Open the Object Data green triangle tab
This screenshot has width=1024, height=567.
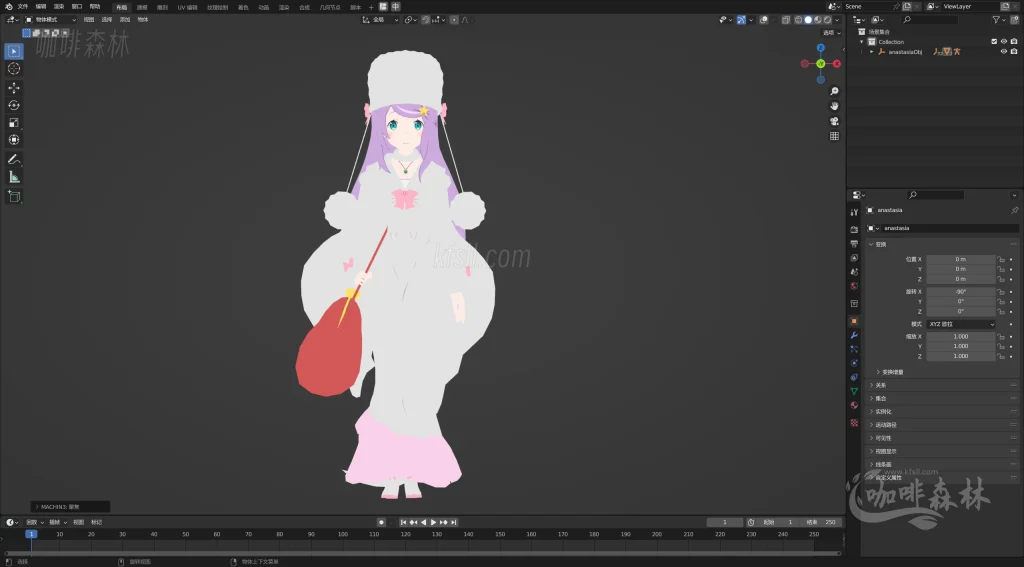854,391
